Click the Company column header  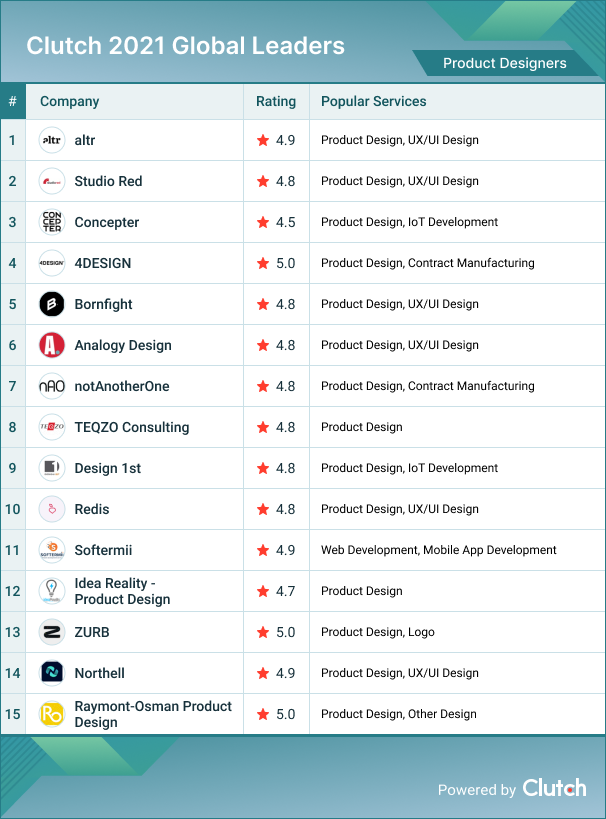click(69, 101)
